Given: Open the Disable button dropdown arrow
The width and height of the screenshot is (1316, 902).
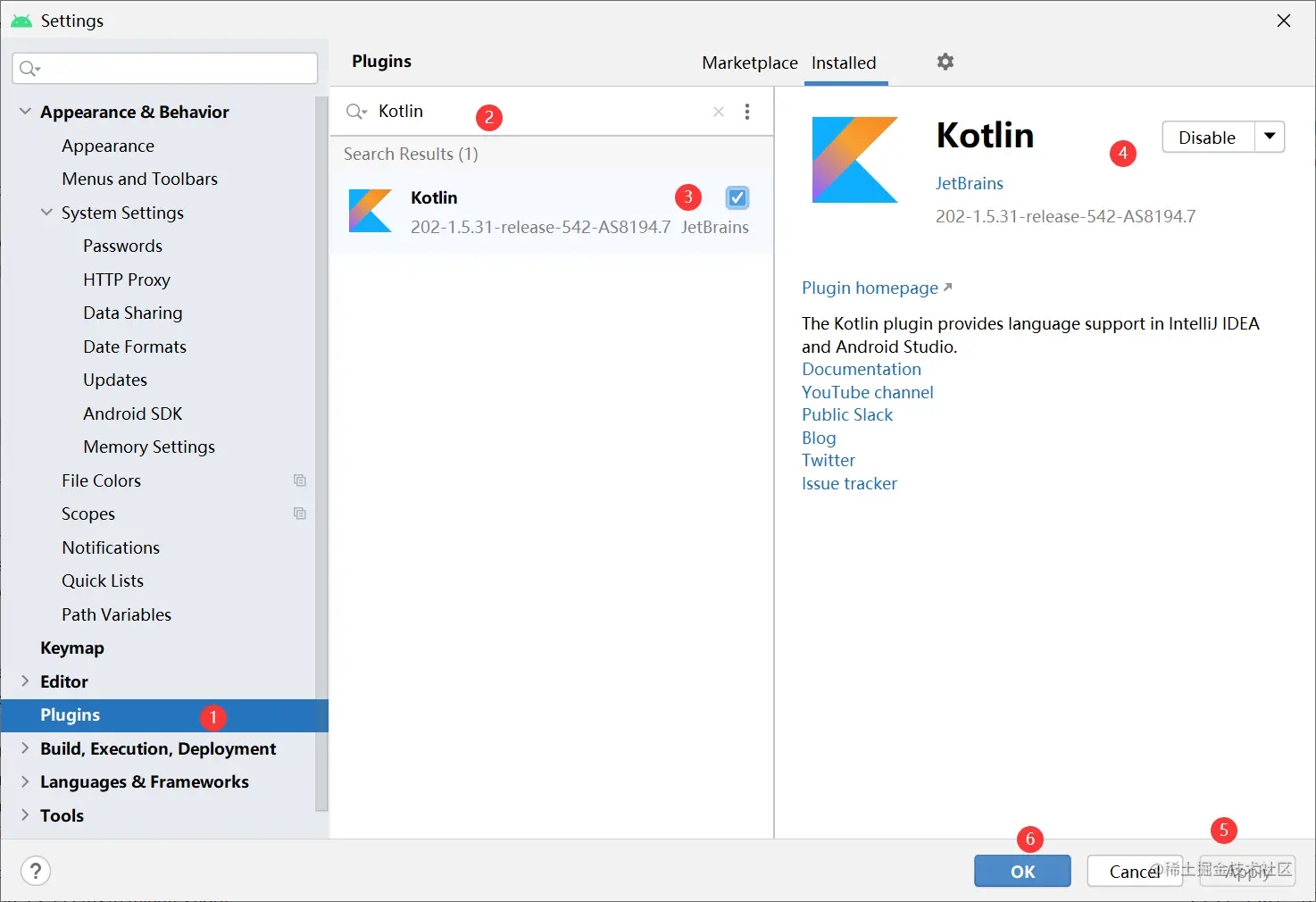Looking at the screenshot, I should pyautogui.click(x=1270, y=137).
